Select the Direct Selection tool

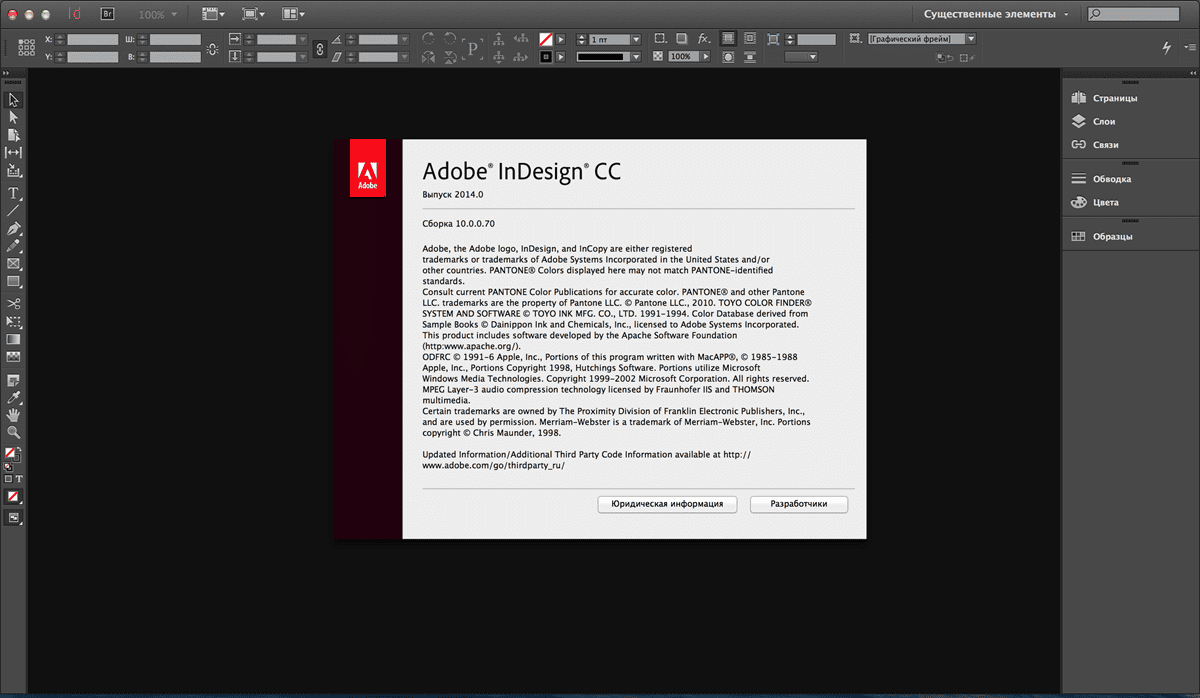[14, 117]
